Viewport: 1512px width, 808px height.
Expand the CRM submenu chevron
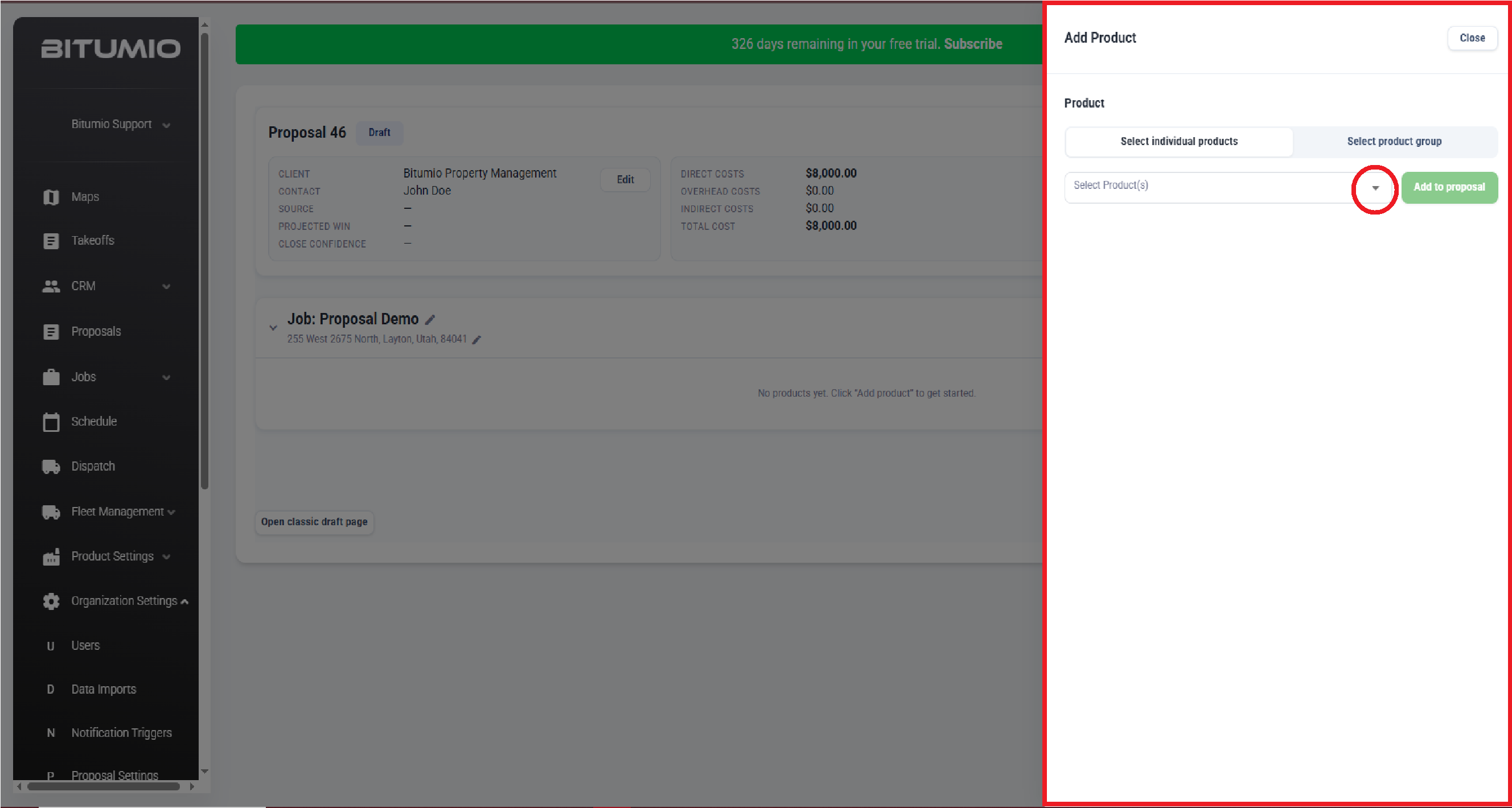(x=167, y=287)
